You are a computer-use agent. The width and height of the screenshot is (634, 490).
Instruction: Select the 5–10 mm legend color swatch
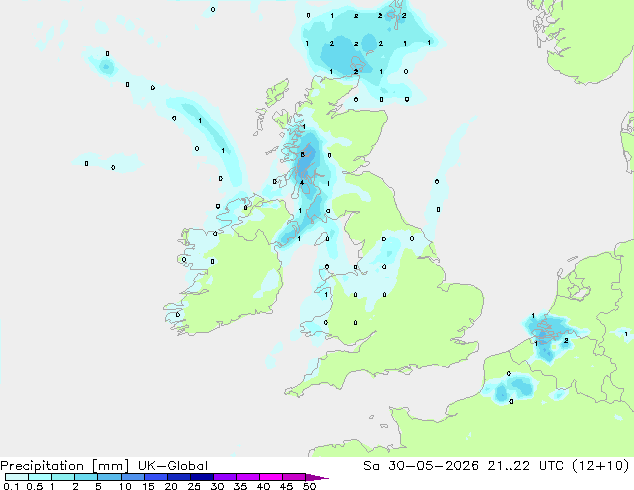[x=109, y=477]
